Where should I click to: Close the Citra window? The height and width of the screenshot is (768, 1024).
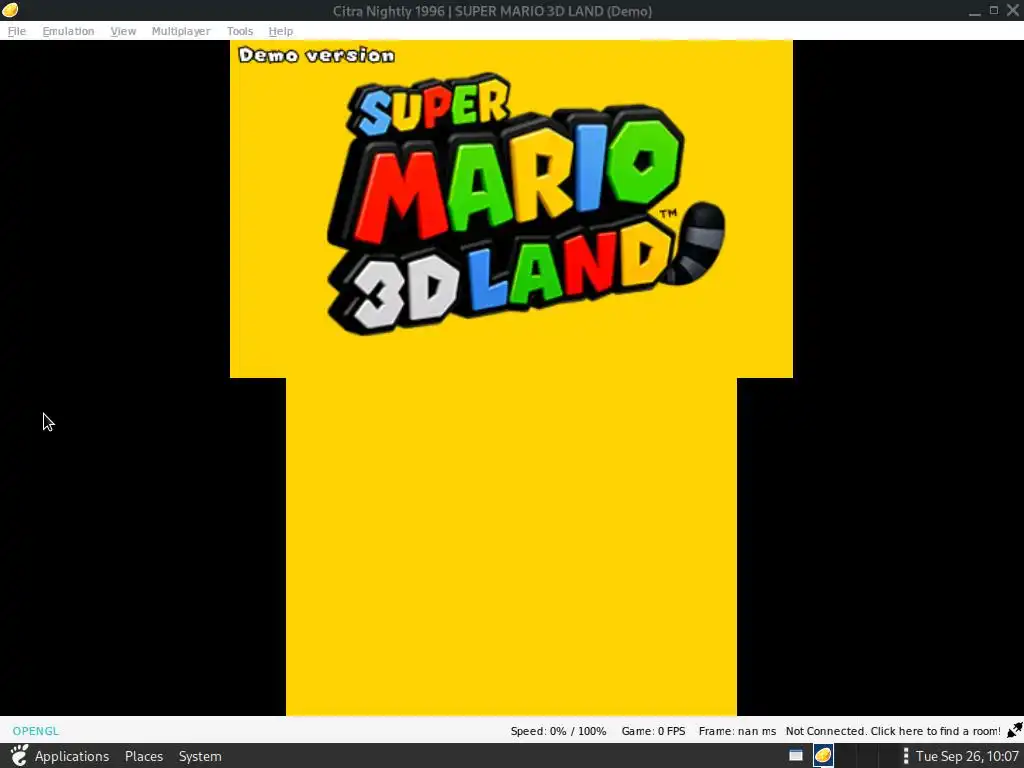1013,10
